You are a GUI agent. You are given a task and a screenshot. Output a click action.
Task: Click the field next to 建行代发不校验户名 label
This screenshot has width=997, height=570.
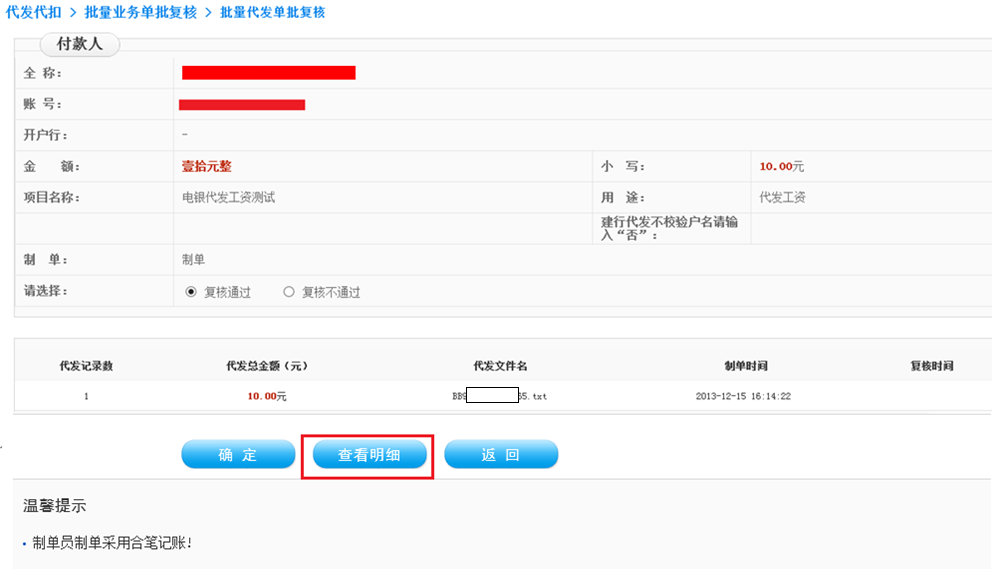coord(870,229)
